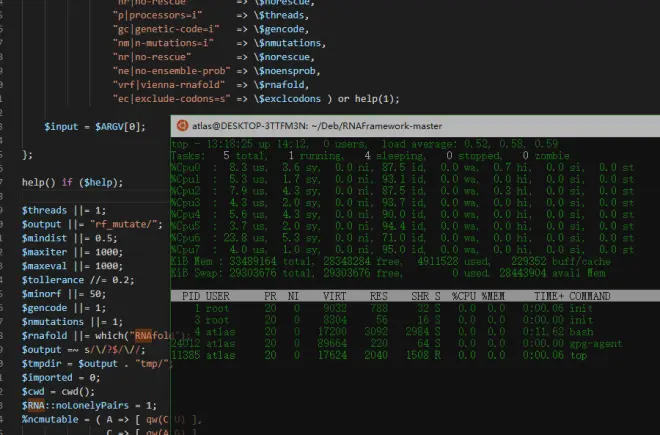
Task: Click the "p|processors=i" option string
Action: (157, 15)
